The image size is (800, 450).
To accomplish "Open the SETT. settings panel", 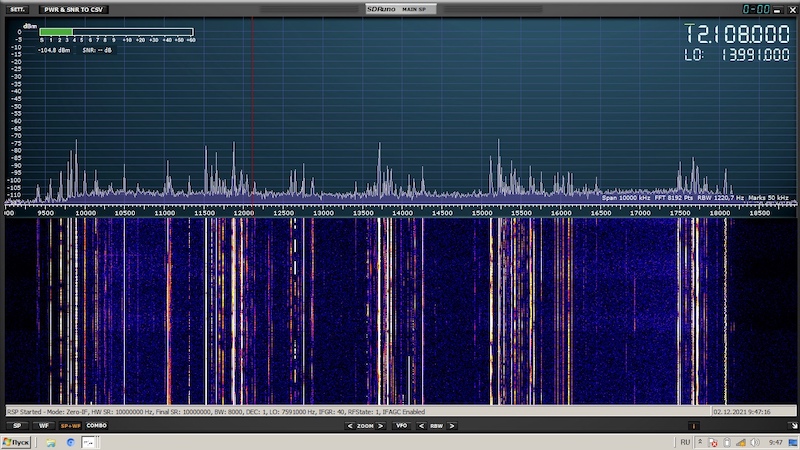I will [x=18, y=9].
